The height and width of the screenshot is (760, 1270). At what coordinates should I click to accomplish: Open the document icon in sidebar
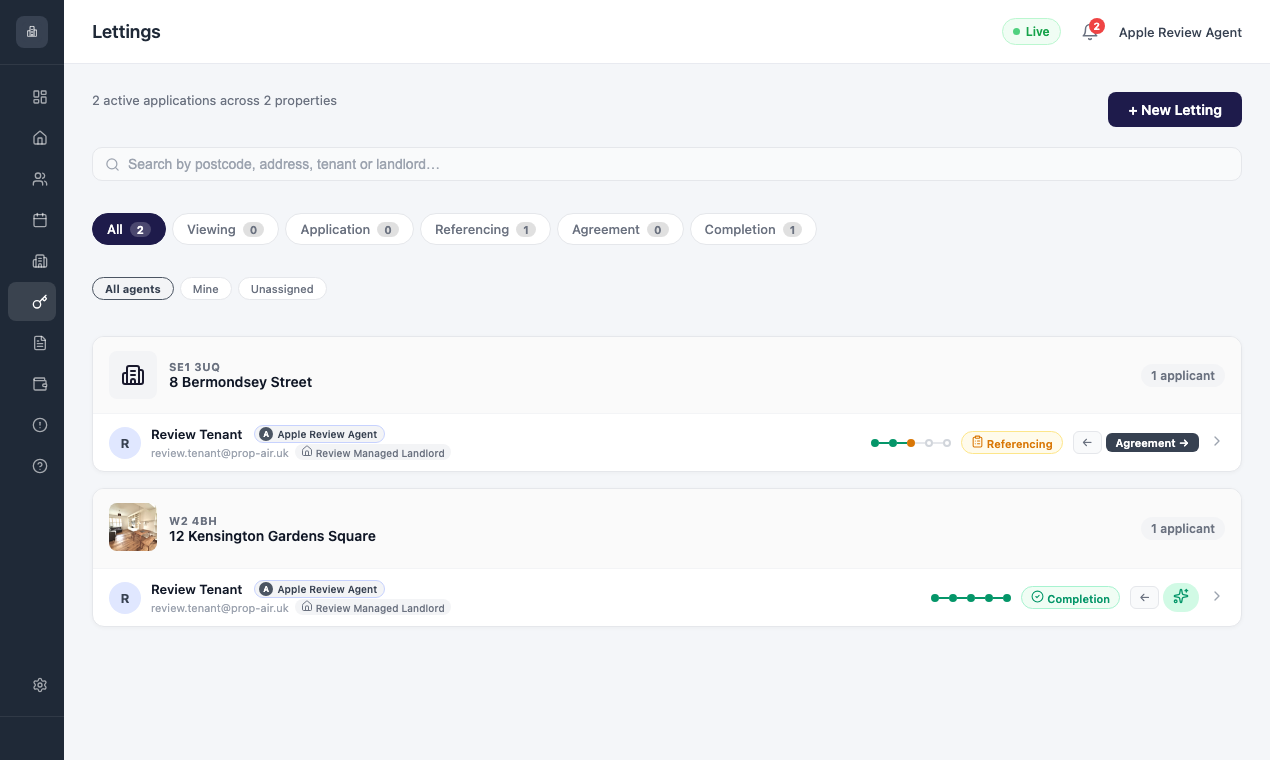click(40, 343)
